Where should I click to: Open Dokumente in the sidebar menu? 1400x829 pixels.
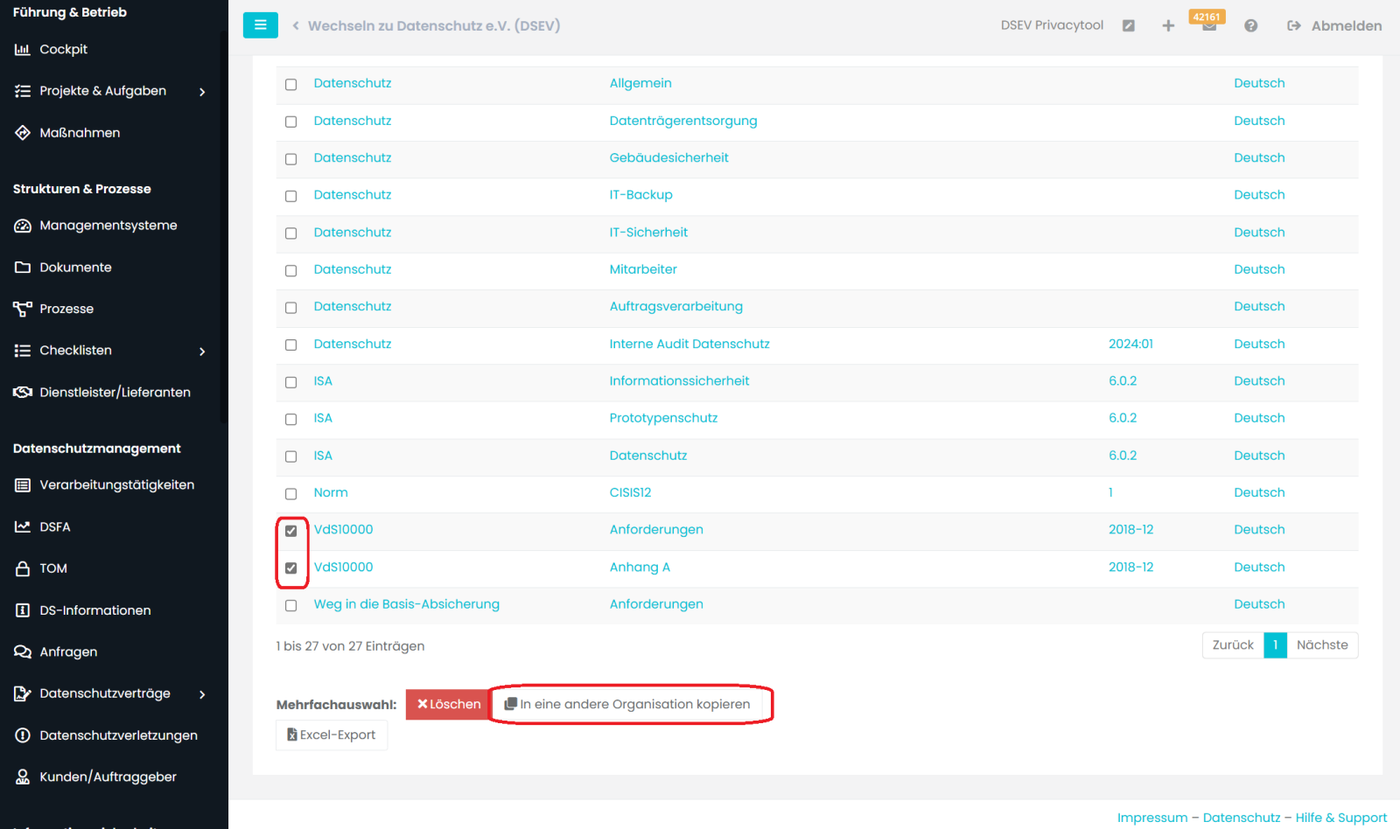[75, 267]
